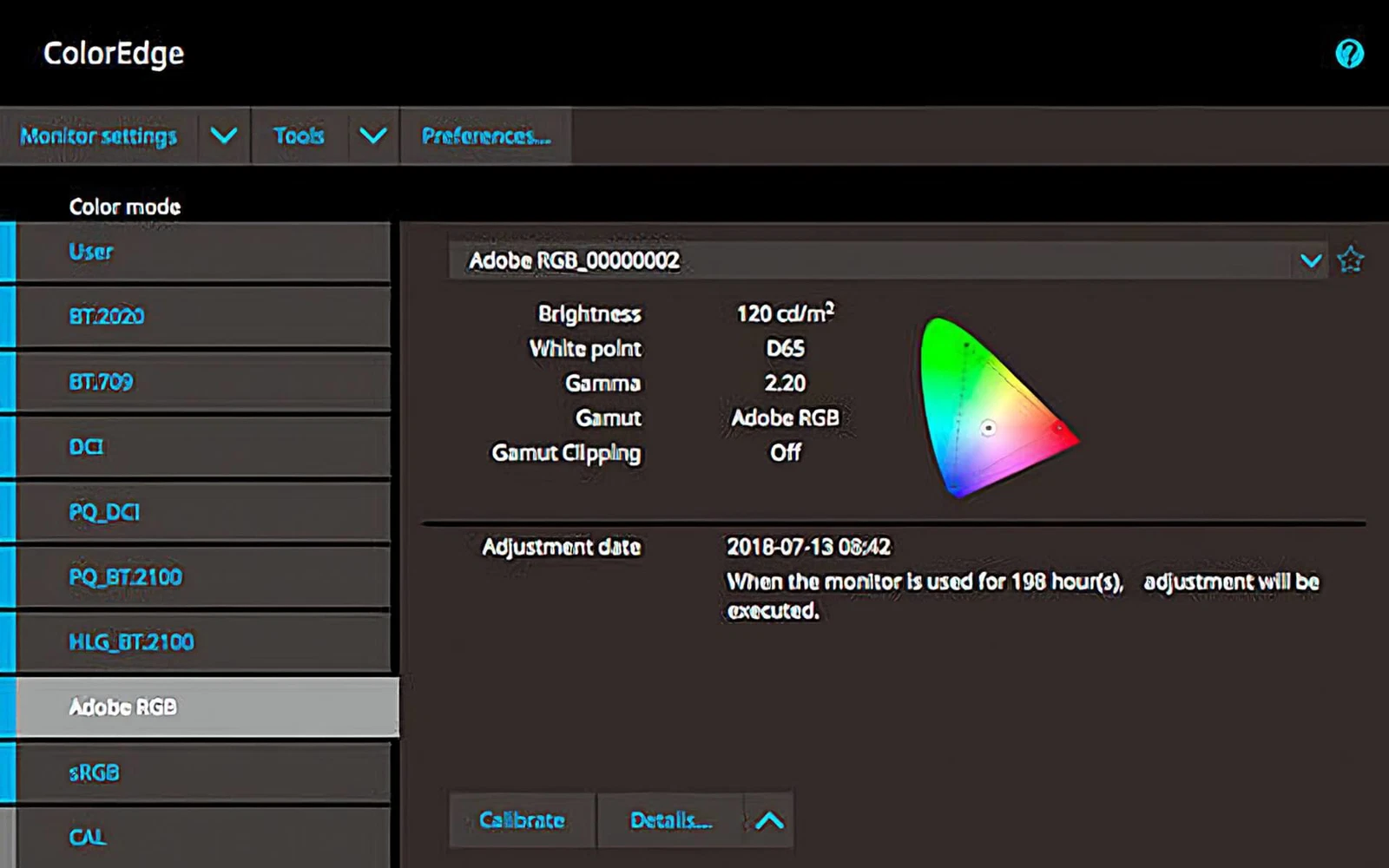Select the sRGB color mode
1389x868 pixels.
click(203, 773)
